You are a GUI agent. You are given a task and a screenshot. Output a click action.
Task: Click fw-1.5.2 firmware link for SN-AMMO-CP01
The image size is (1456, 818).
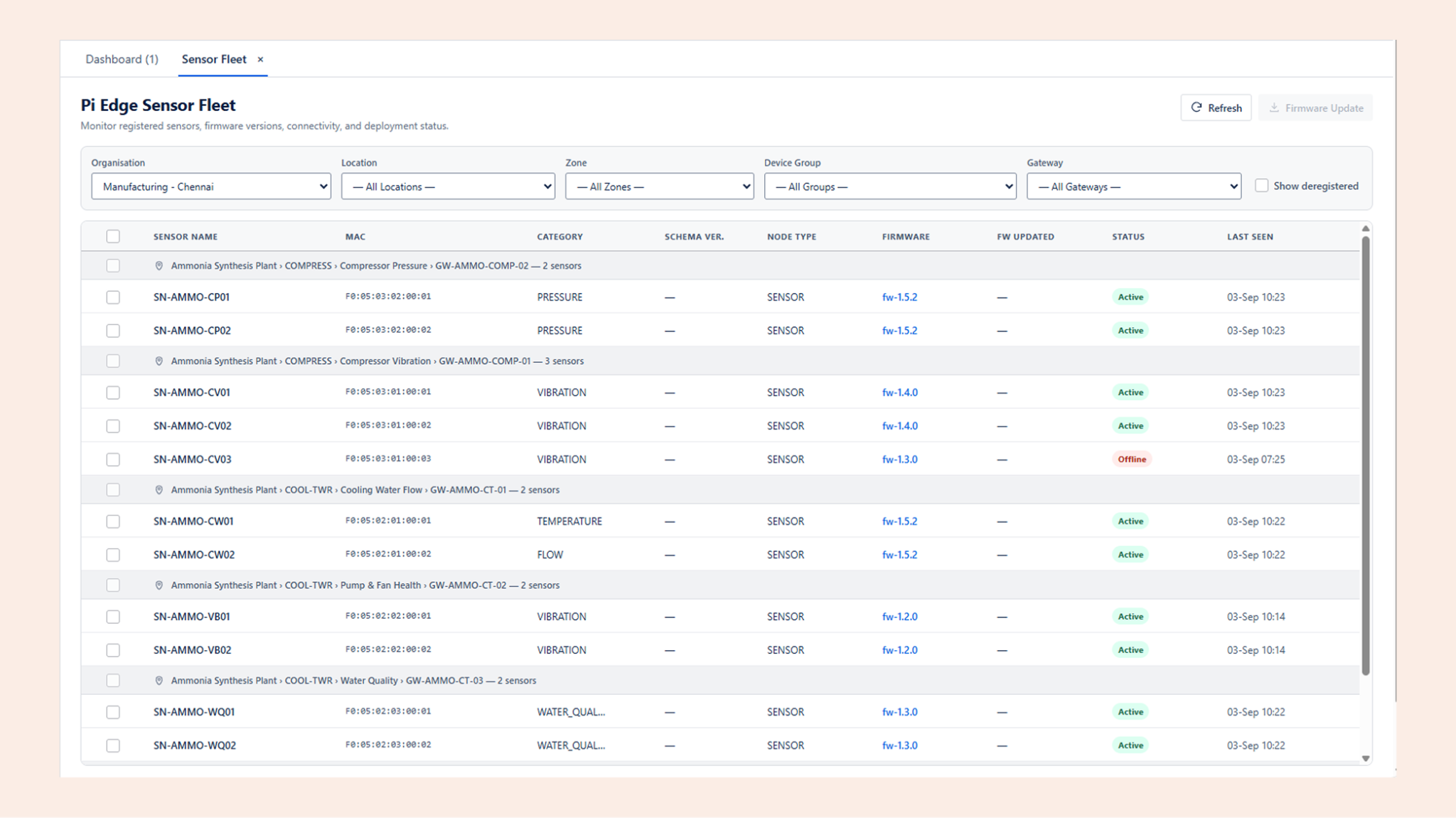pyautogui.click(x=899, y=297)
